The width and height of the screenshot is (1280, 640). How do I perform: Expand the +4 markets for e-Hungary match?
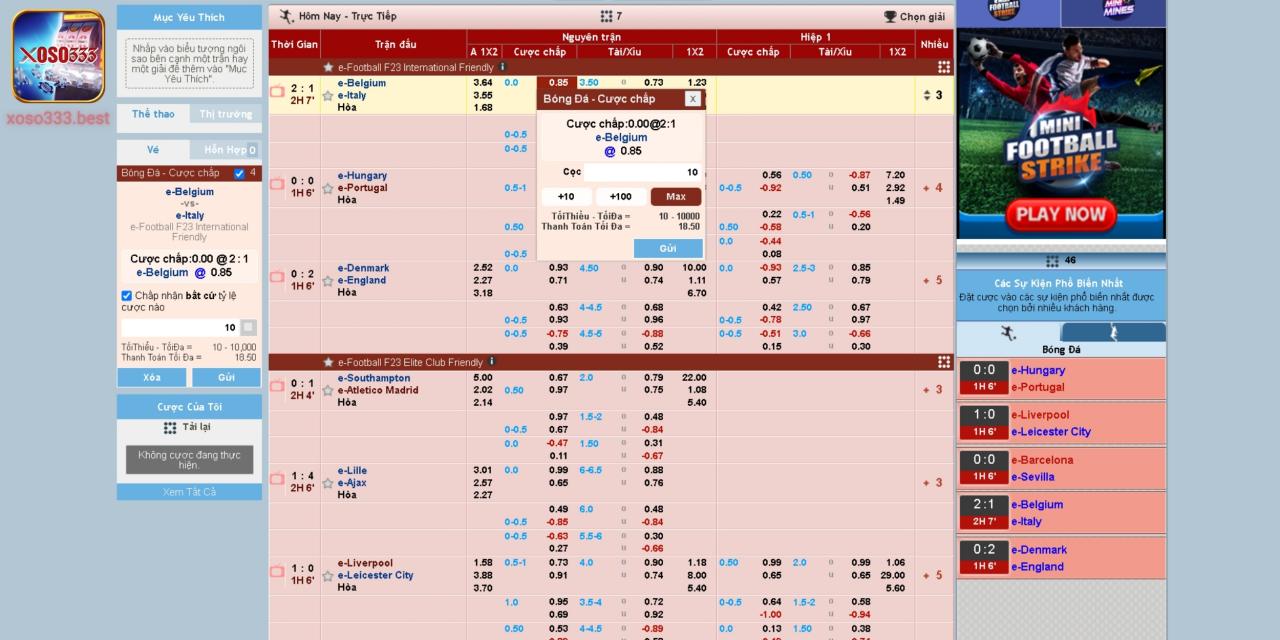click(x=932, y=188)
